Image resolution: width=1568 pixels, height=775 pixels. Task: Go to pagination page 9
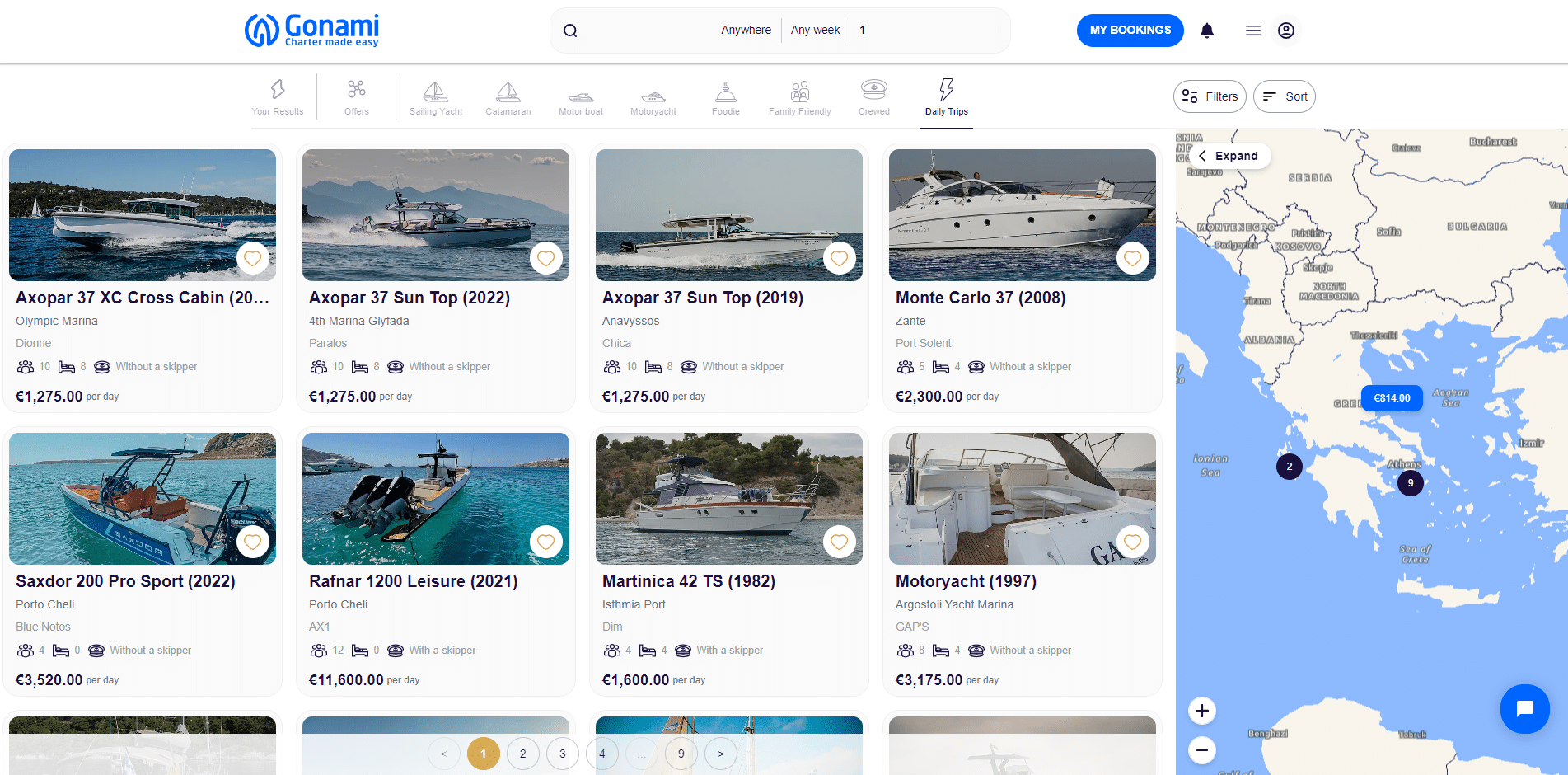681,754
